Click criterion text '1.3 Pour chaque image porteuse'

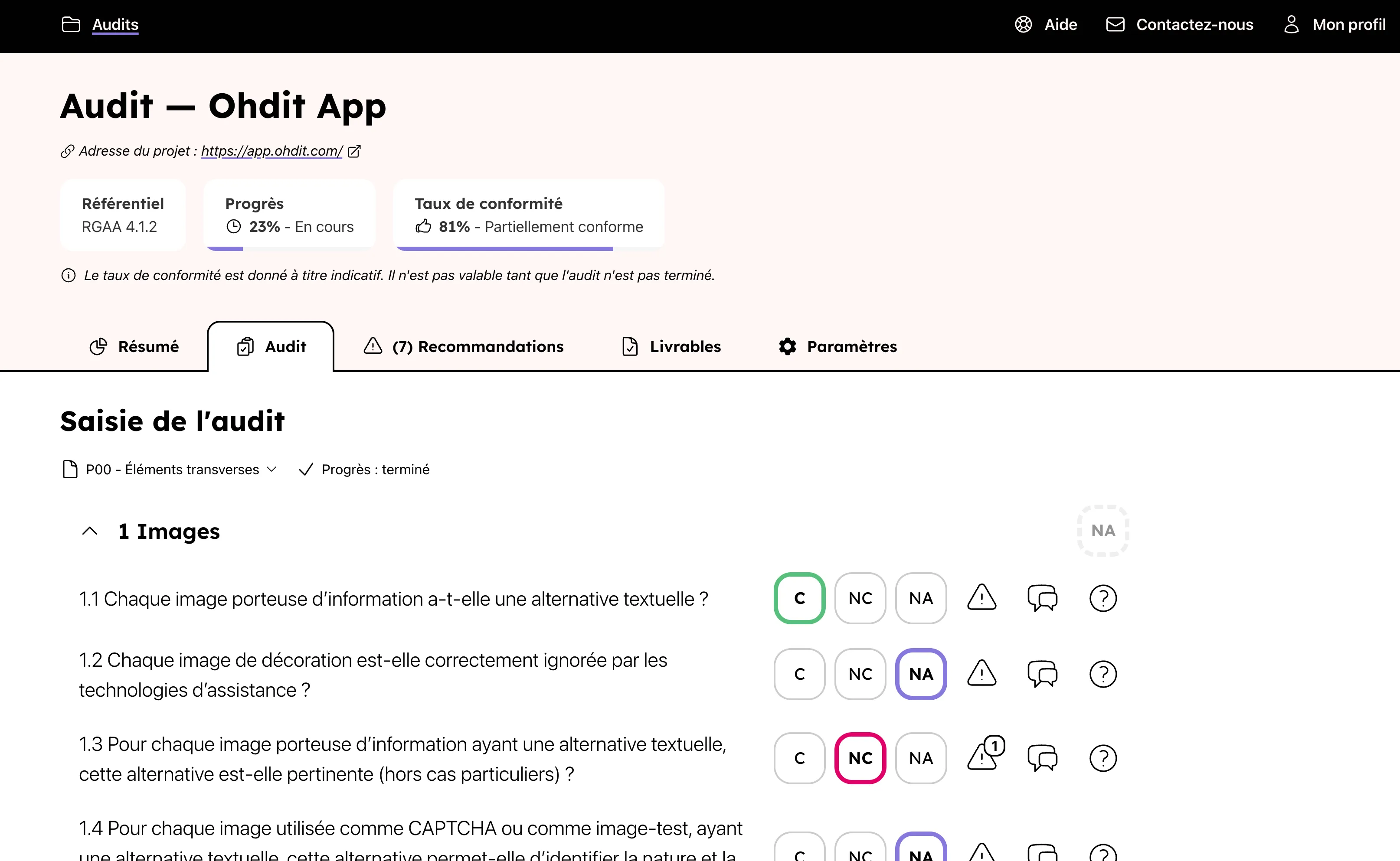[402, 759]
